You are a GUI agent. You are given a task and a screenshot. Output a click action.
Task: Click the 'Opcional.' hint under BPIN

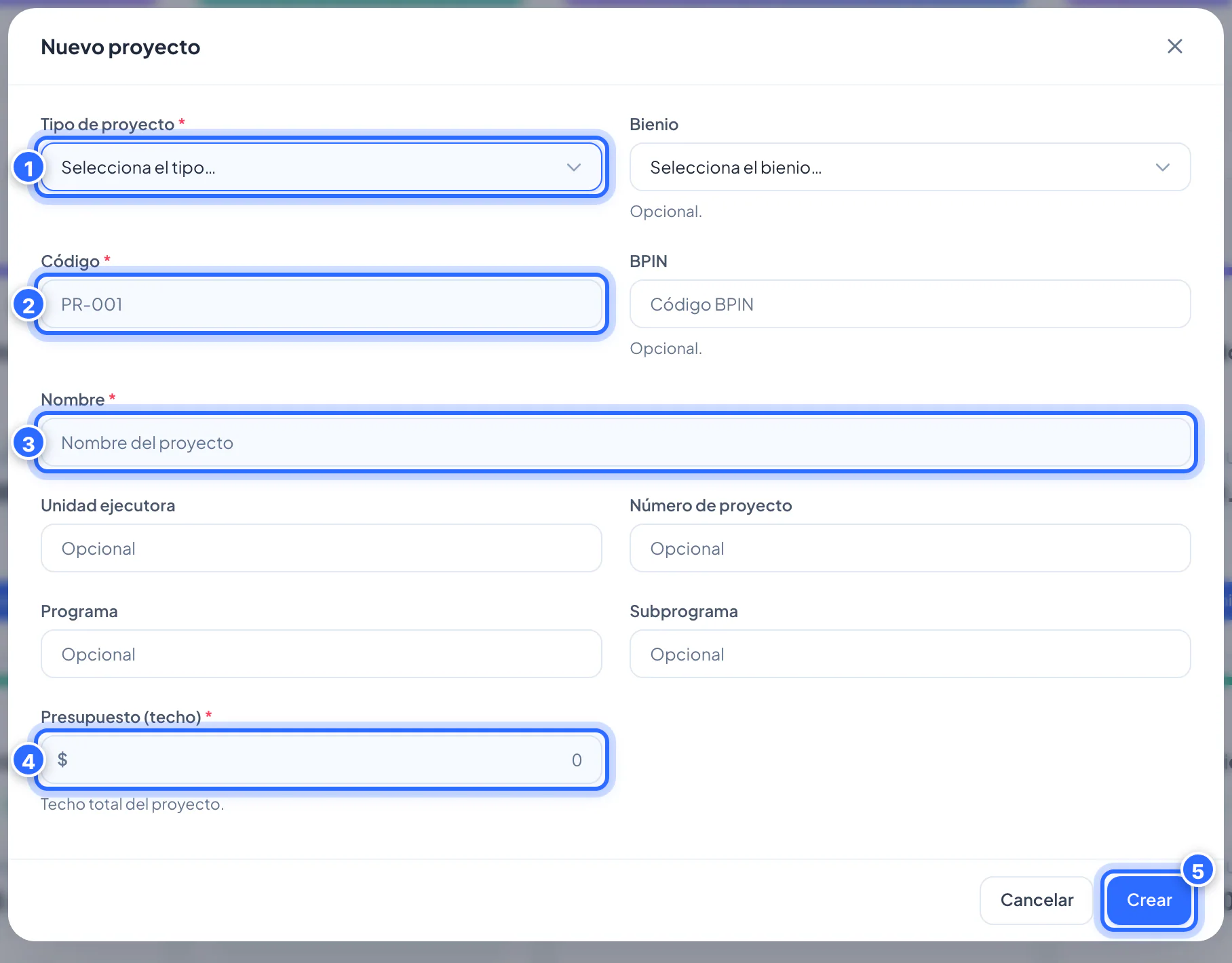666,349
